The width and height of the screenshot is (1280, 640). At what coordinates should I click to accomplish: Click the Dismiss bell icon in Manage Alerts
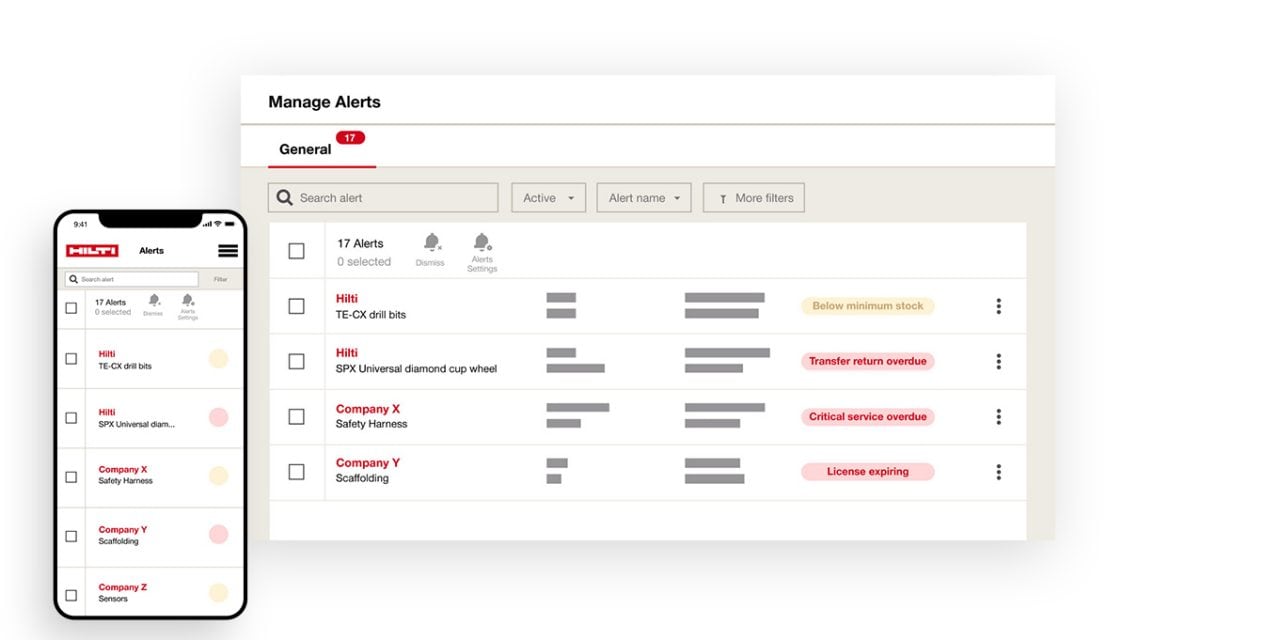tap(432, 242)
